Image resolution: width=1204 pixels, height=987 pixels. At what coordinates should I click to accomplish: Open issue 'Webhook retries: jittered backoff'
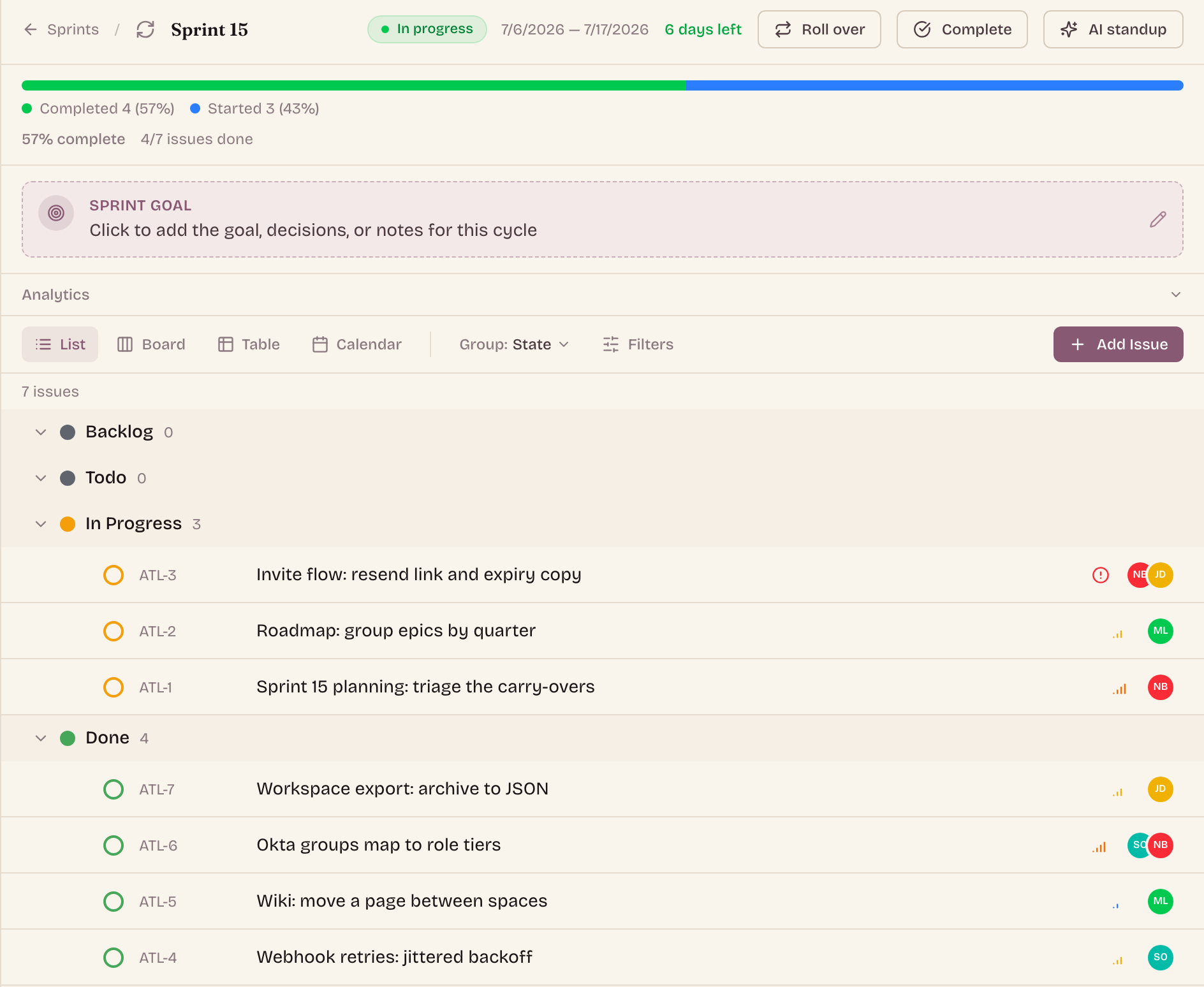coord(395,957)
